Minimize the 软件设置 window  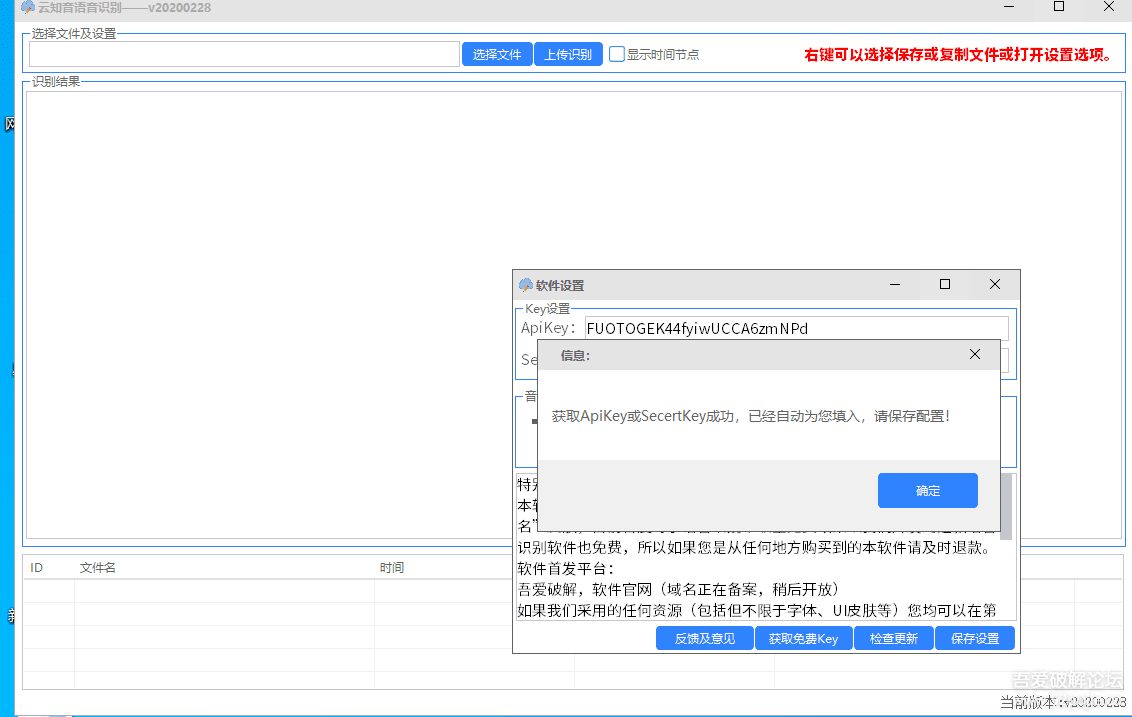coord(894,284)
